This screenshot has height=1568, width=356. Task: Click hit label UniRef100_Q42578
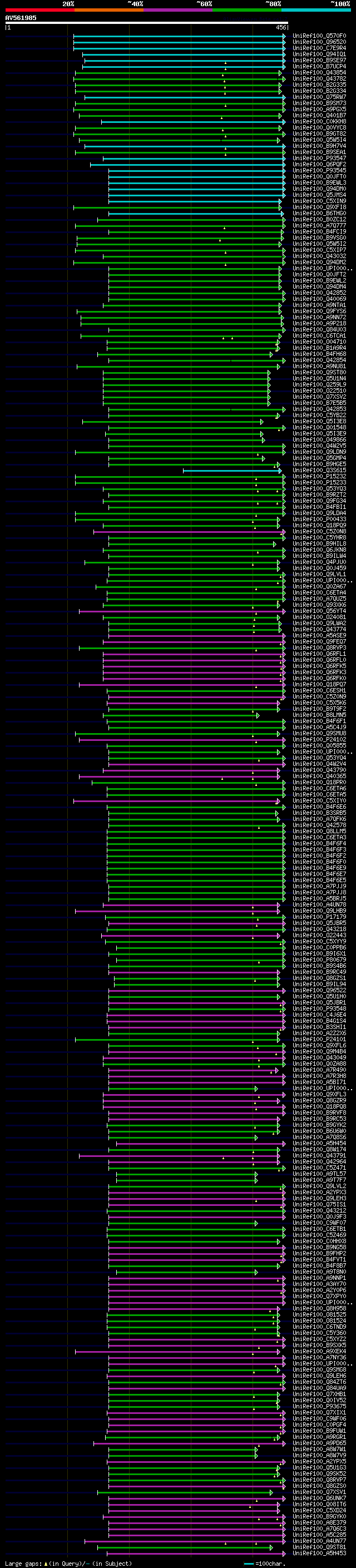pyautogui.click(x=319, y=825)
